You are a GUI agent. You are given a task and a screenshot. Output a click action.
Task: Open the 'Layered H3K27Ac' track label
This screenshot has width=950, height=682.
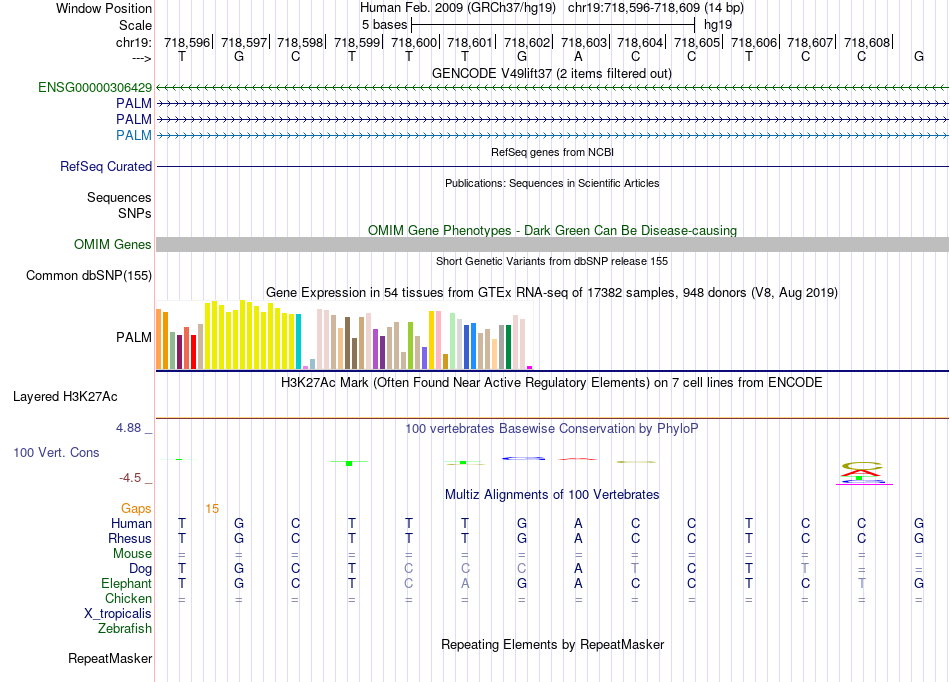(x=65, y=397)
